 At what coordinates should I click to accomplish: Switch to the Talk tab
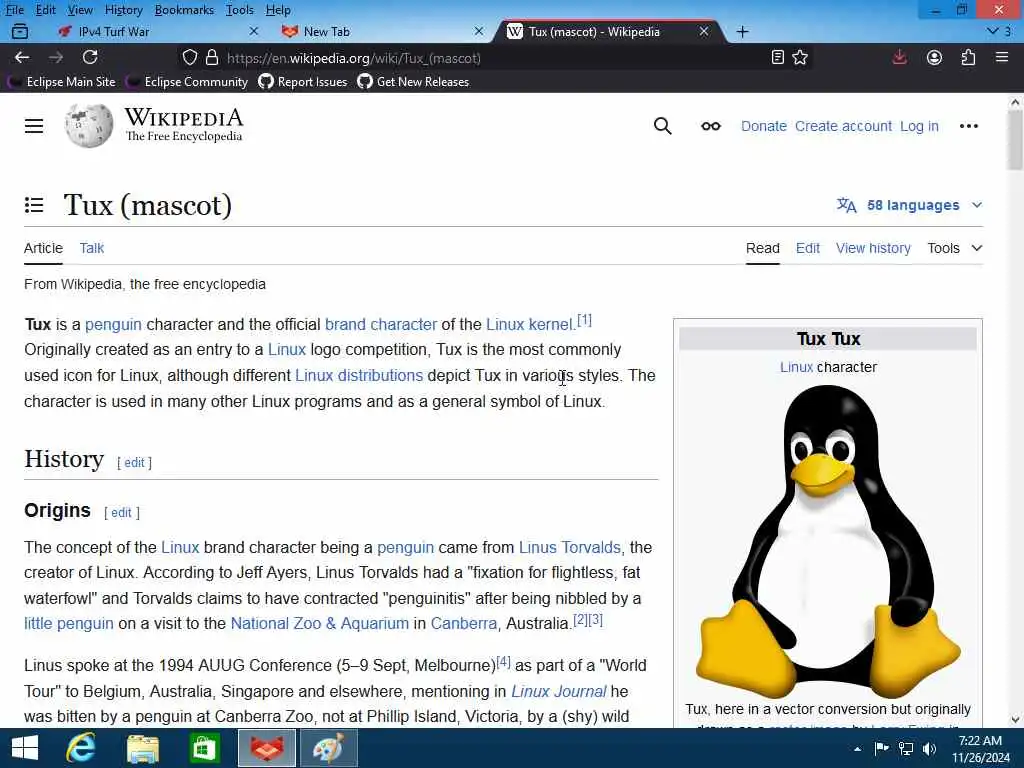coord(91,248)
